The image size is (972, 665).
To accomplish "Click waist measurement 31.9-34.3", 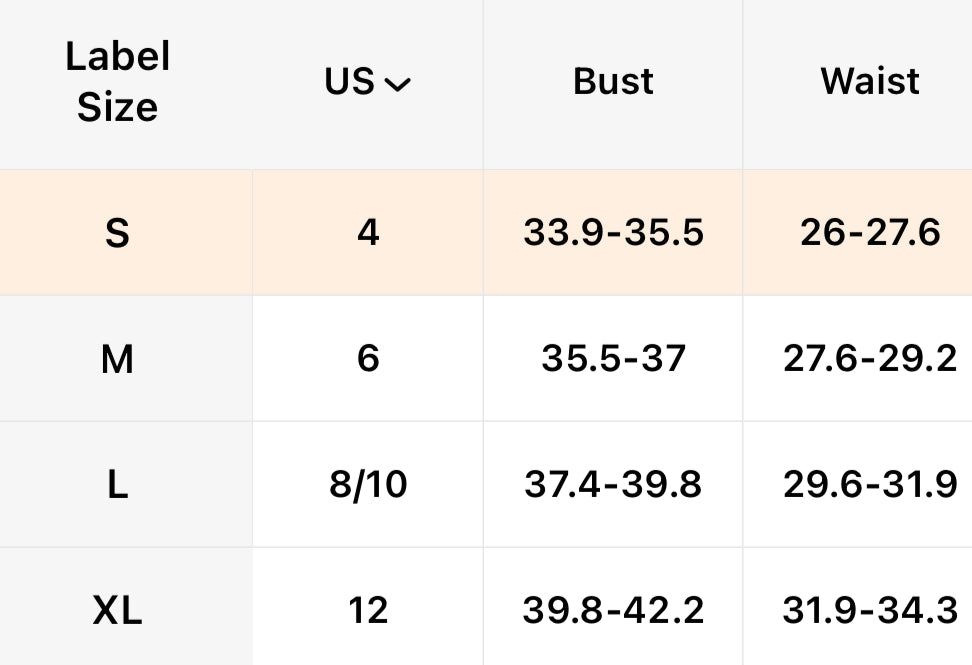I will point(870,610).
